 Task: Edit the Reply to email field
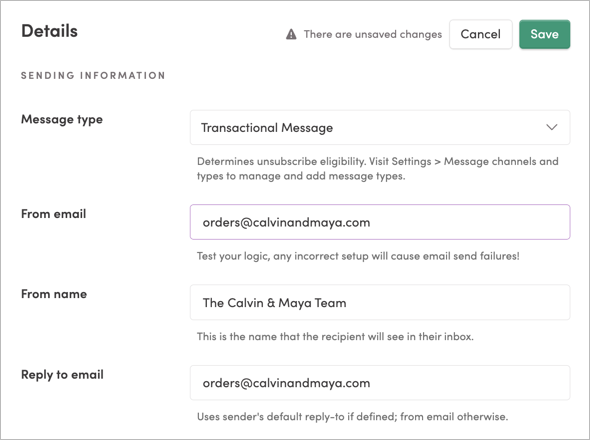[380, 383]
